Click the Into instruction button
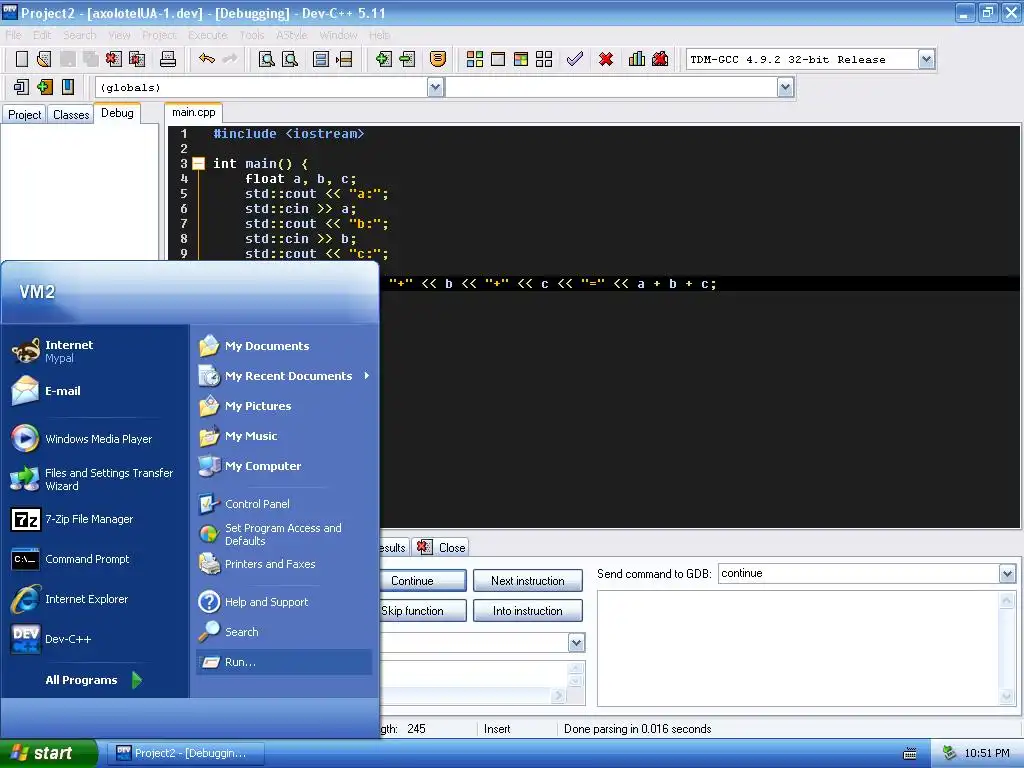 528,611
